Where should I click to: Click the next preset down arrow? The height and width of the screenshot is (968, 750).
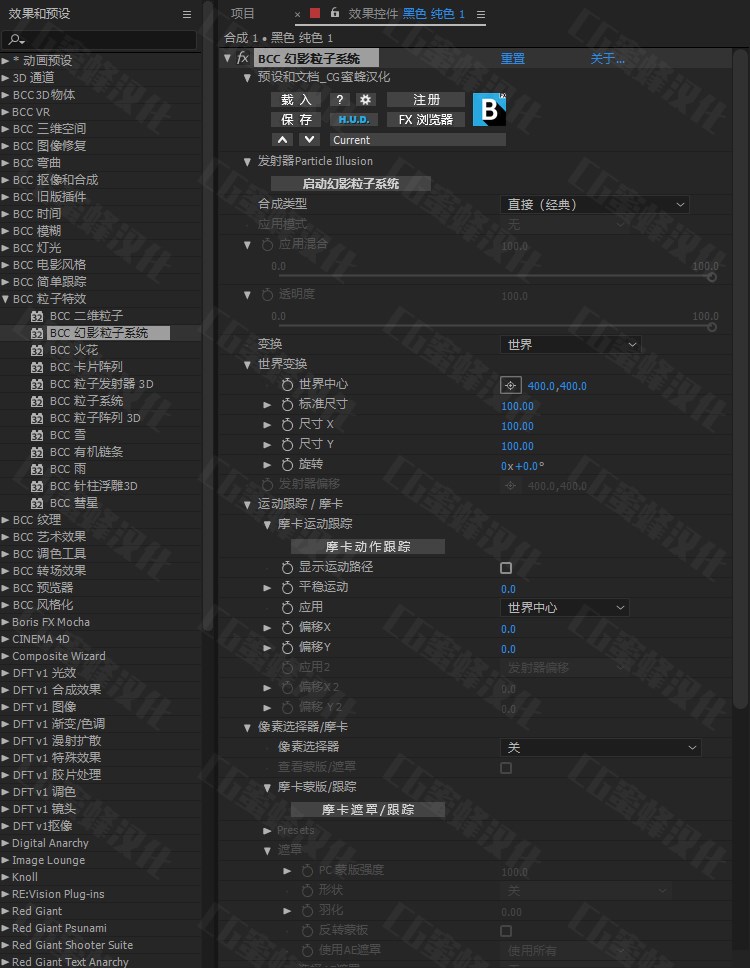(x=309, y=140)
